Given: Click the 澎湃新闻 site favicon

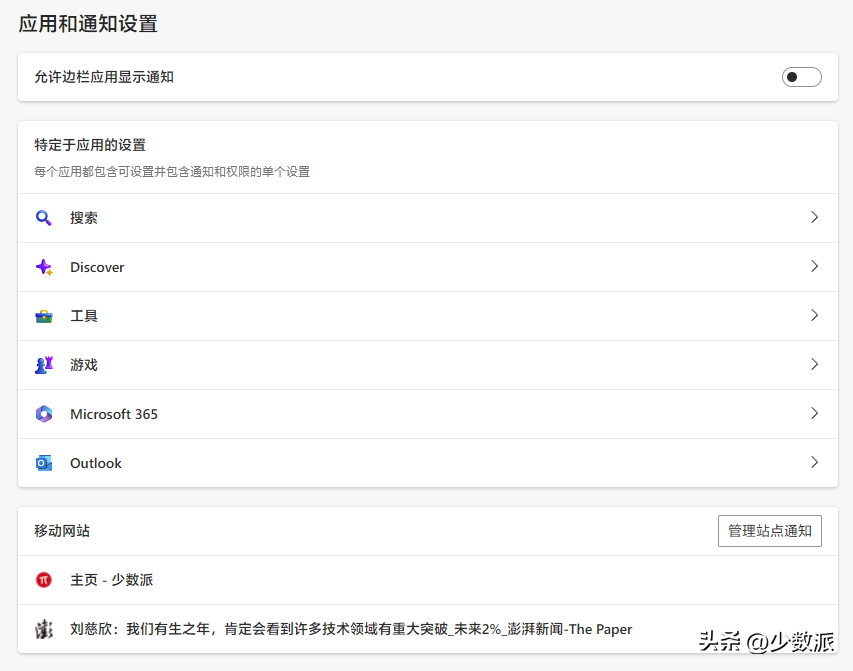Looking at the screenshot, I should point(44,629).
